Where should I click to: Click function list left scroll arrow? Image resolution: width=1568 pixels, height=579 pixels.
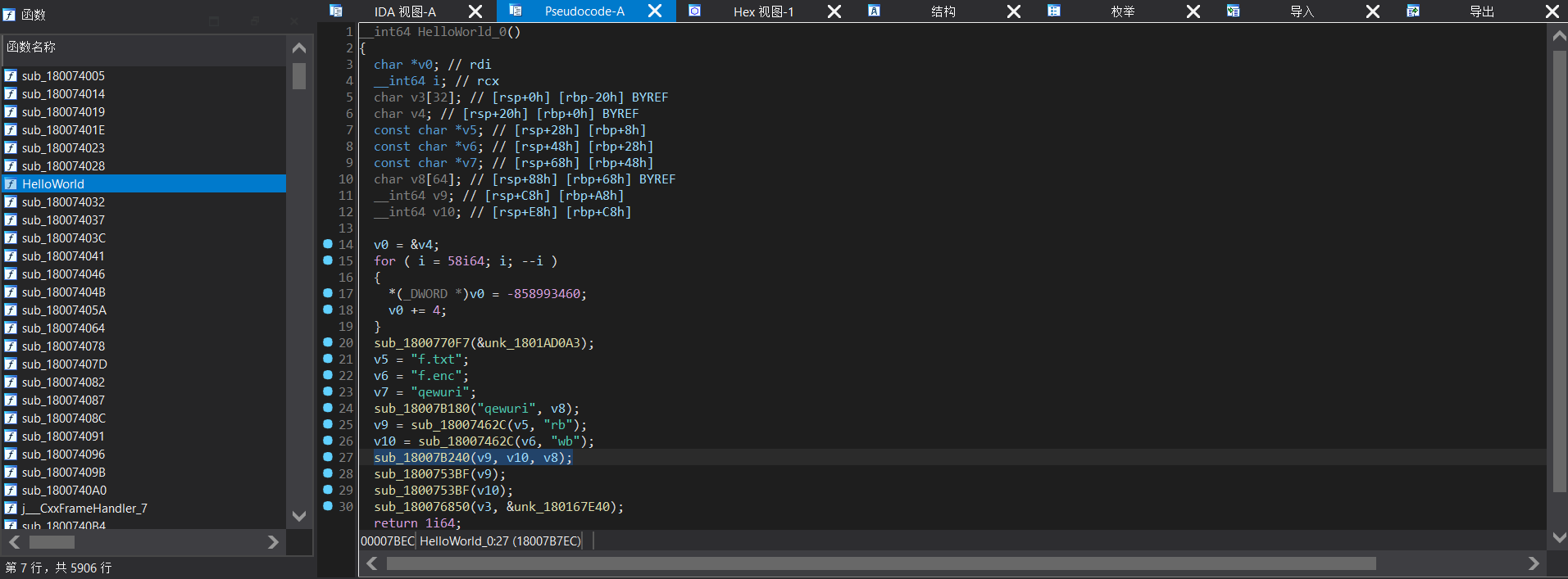point(14,542)
